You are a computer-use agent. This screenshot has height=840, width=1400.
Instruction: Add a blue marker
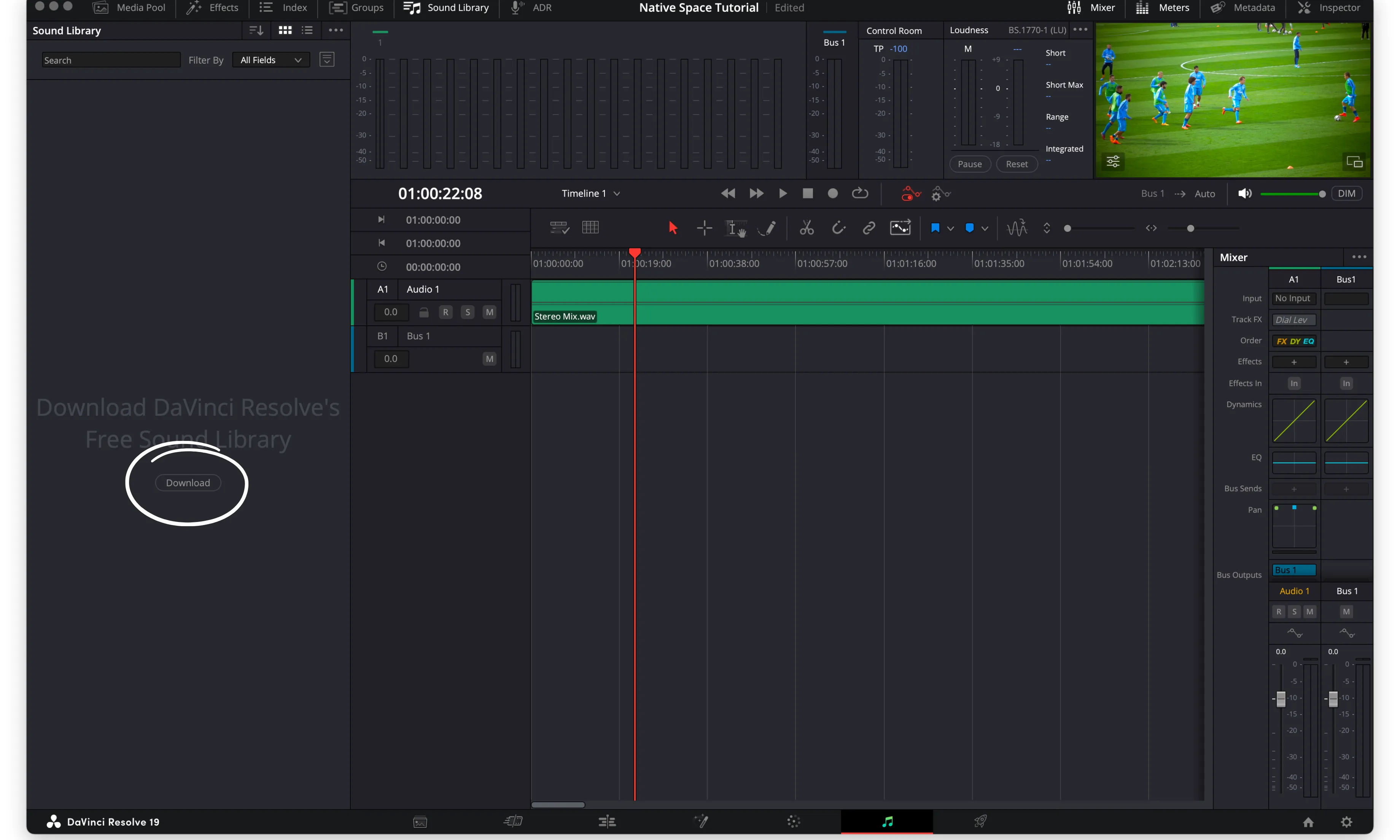(969, 228)
